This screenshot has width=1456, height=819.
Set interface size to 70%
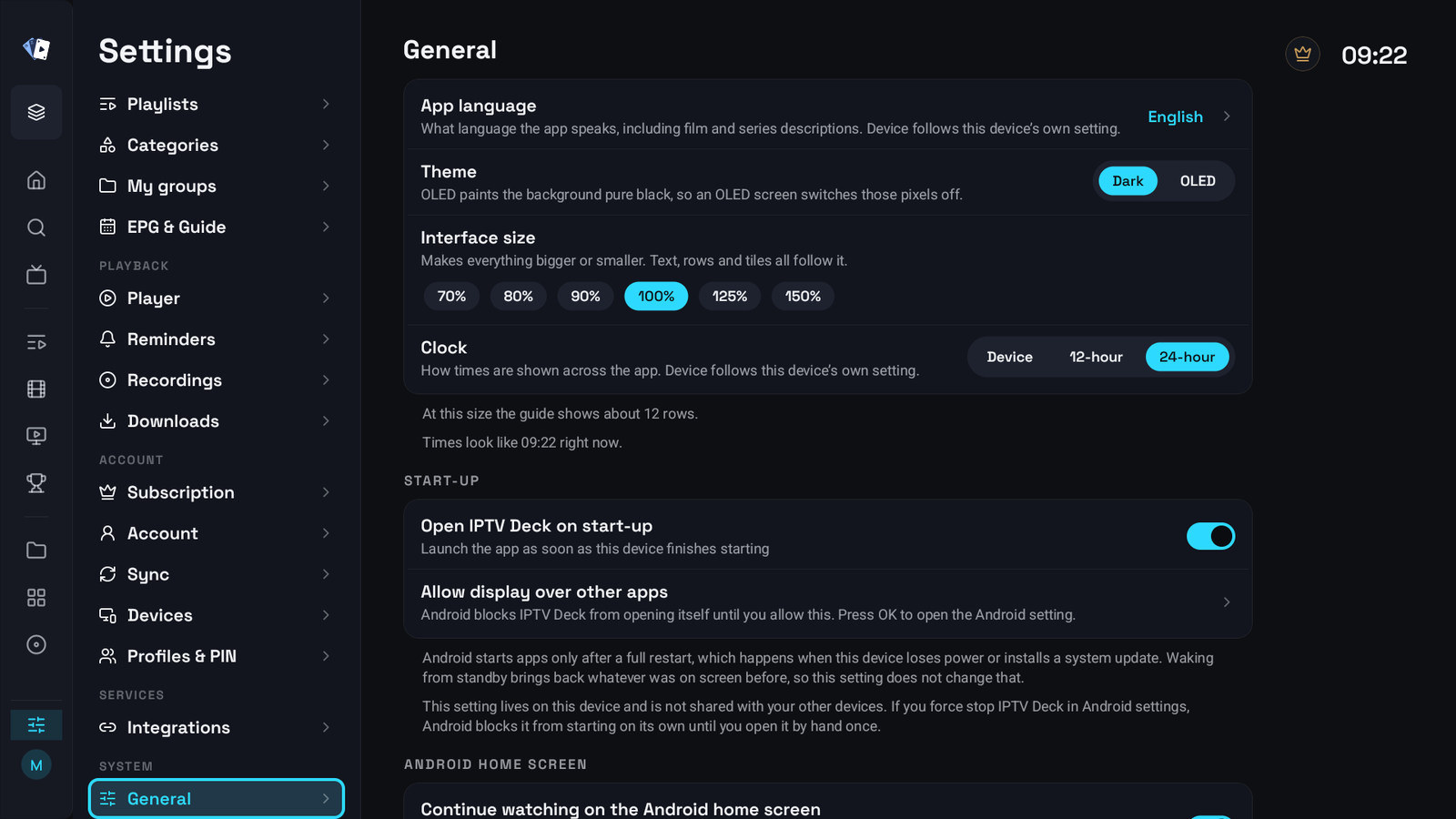click(451, 297)
